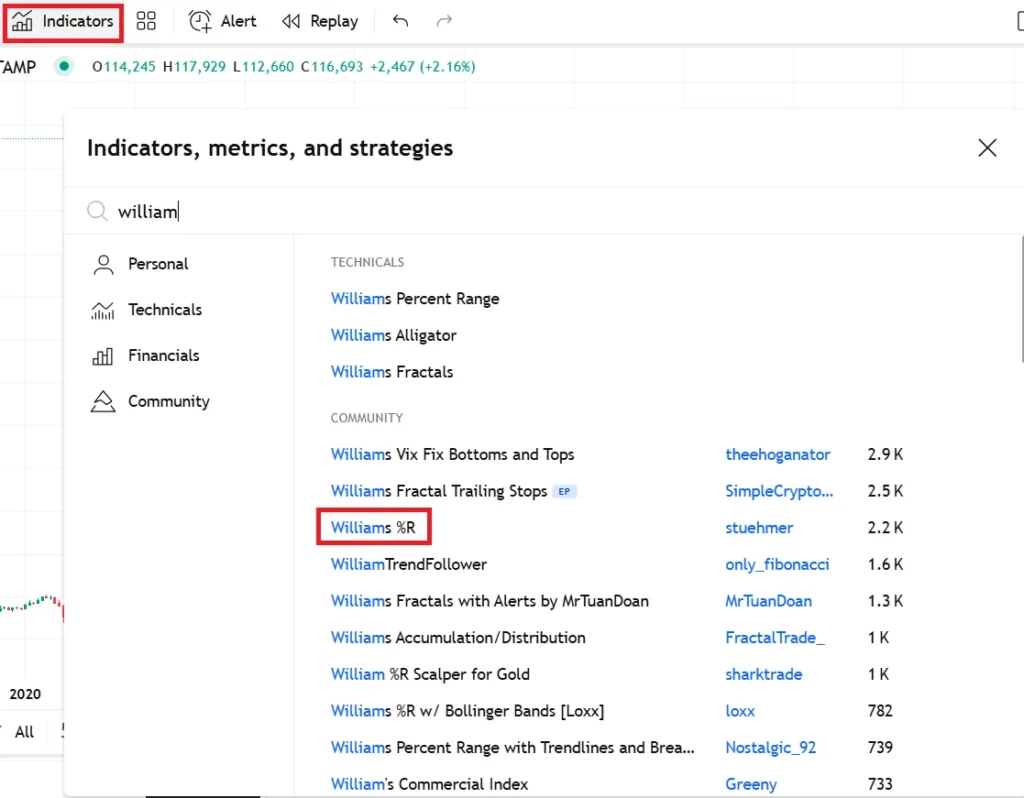The height and width of the screenshot is (798, 1024).
Task: Add Williams Percent Range indicator
Action: [x=415, y=298]
